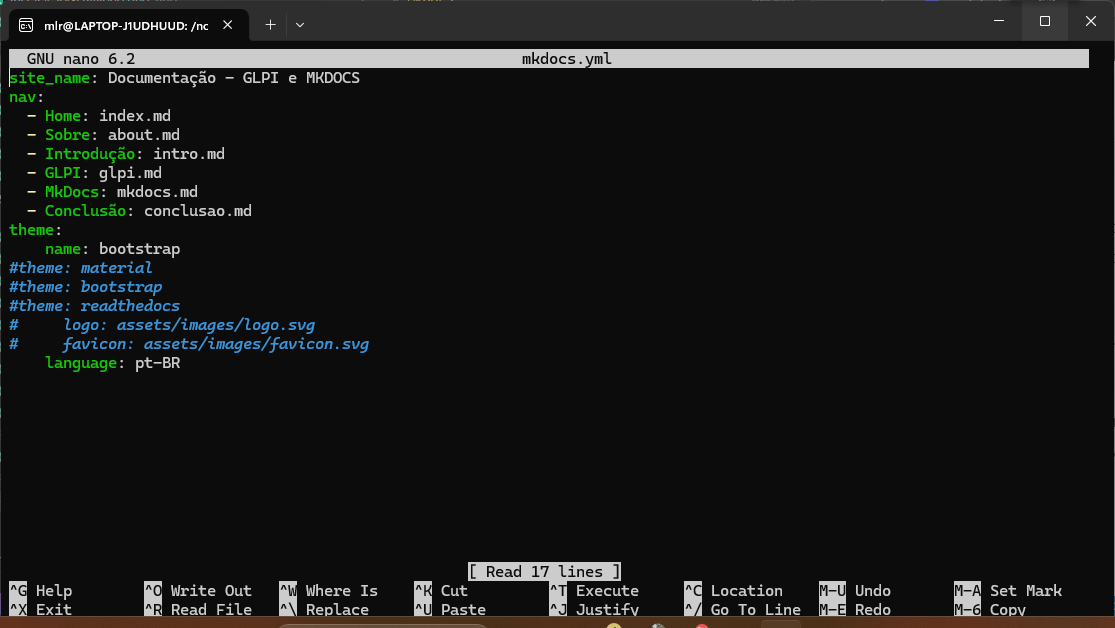This screenshot has width=1115, height=628.
Task: Click the ^J Justify shortcut
Action: click(x=594, y=610)
